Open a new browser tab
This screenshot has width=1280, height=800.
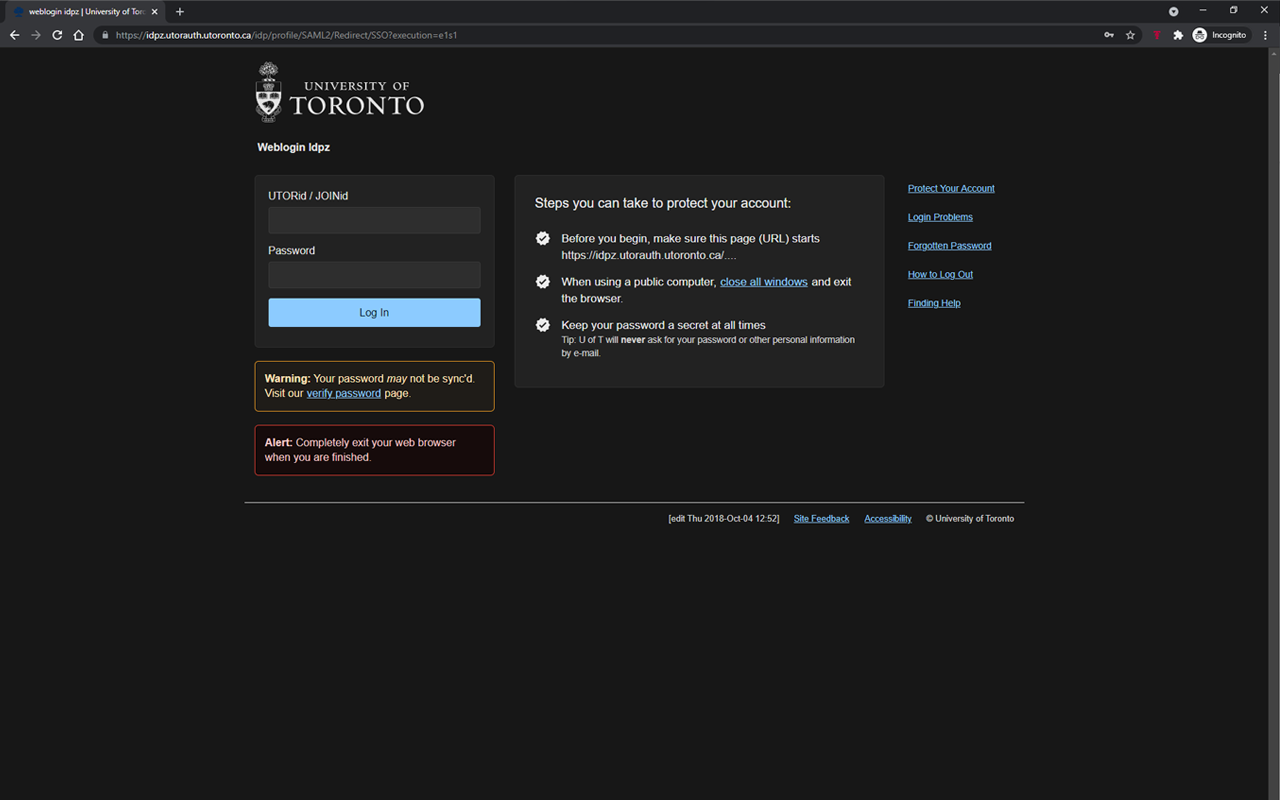tap(180, 12)
